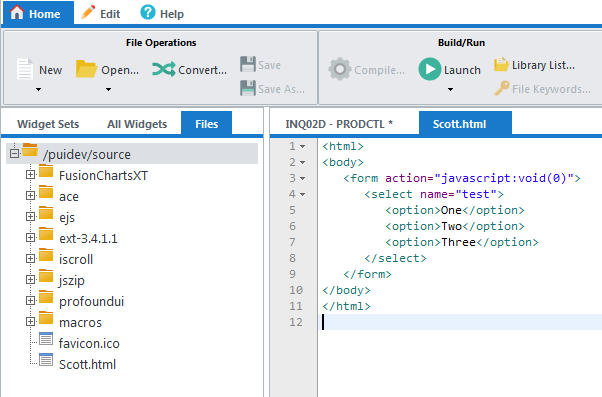Click the green Launch play icon

coord(430,69)
